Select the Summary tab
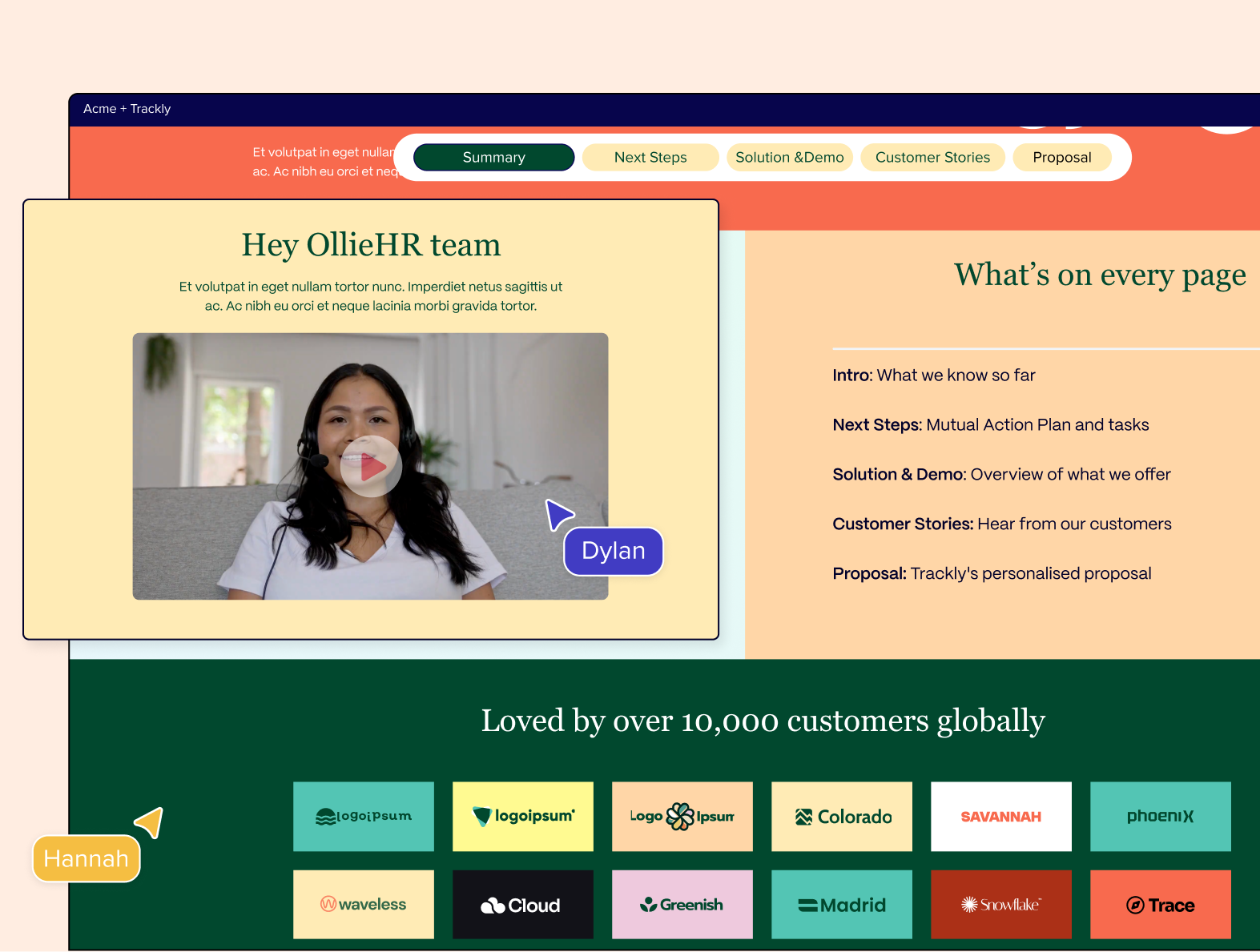This screenshot has height=952, width=1260. pyautogui.click(x=494, y=157)
